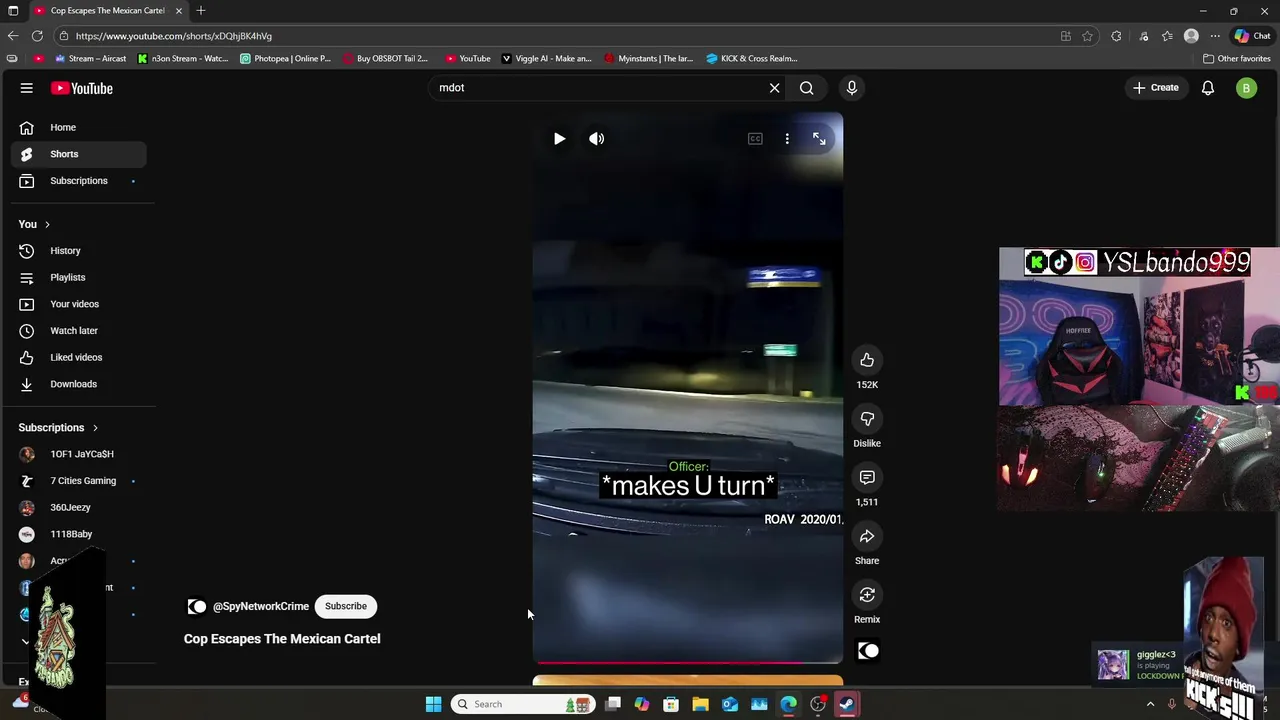Screen dimensions: 1280x720
Task: Start voice search with the microphone
Action: click(x=852, y=88)
